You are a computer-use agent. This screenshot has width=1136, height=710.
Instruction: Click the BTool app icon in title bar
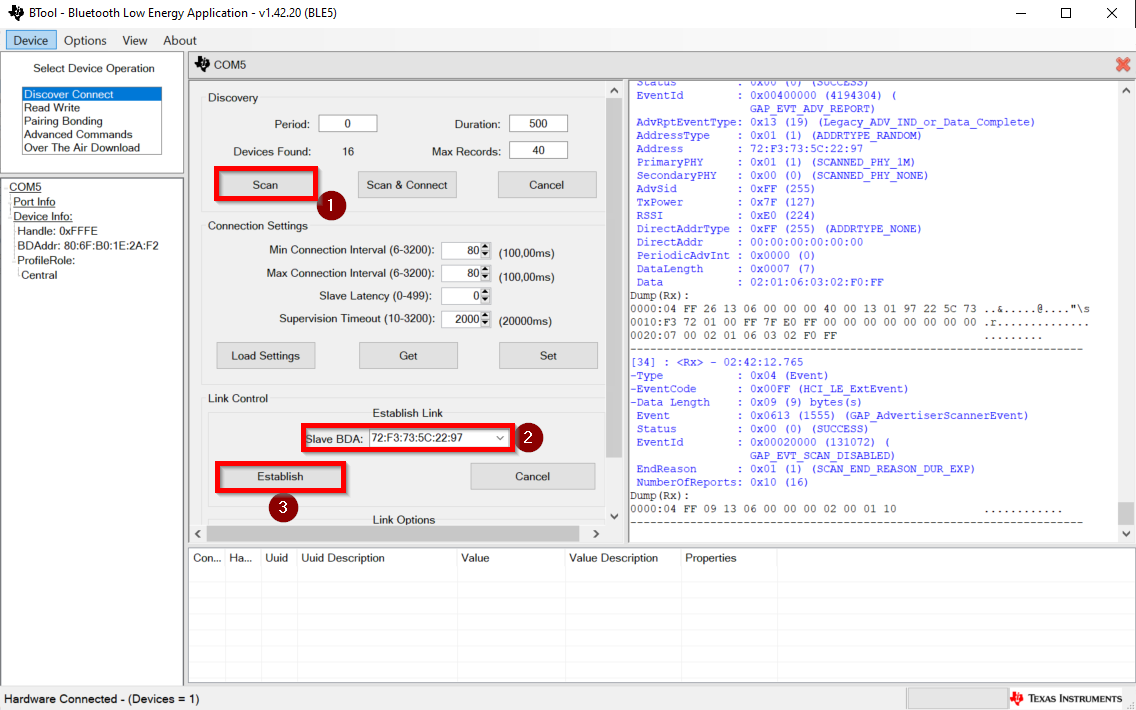(15, 13)
